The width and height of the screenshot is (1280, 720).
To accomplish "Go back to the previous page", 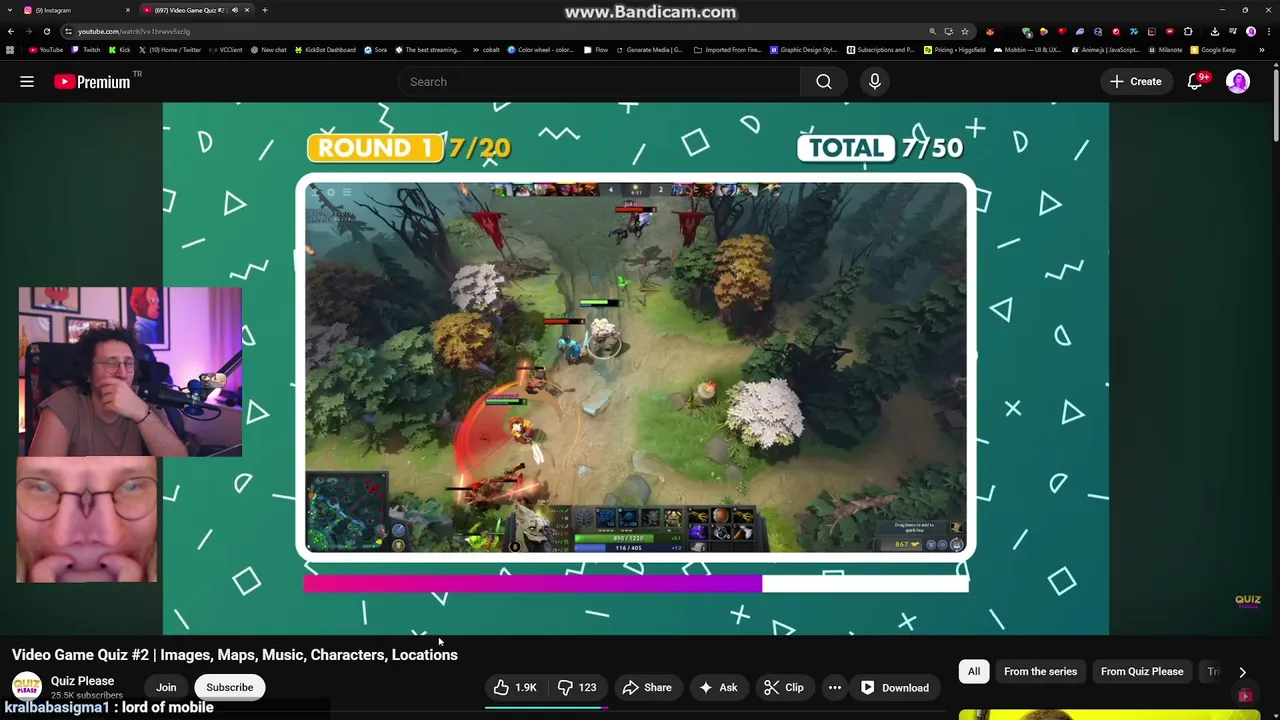I will (11, 31).
